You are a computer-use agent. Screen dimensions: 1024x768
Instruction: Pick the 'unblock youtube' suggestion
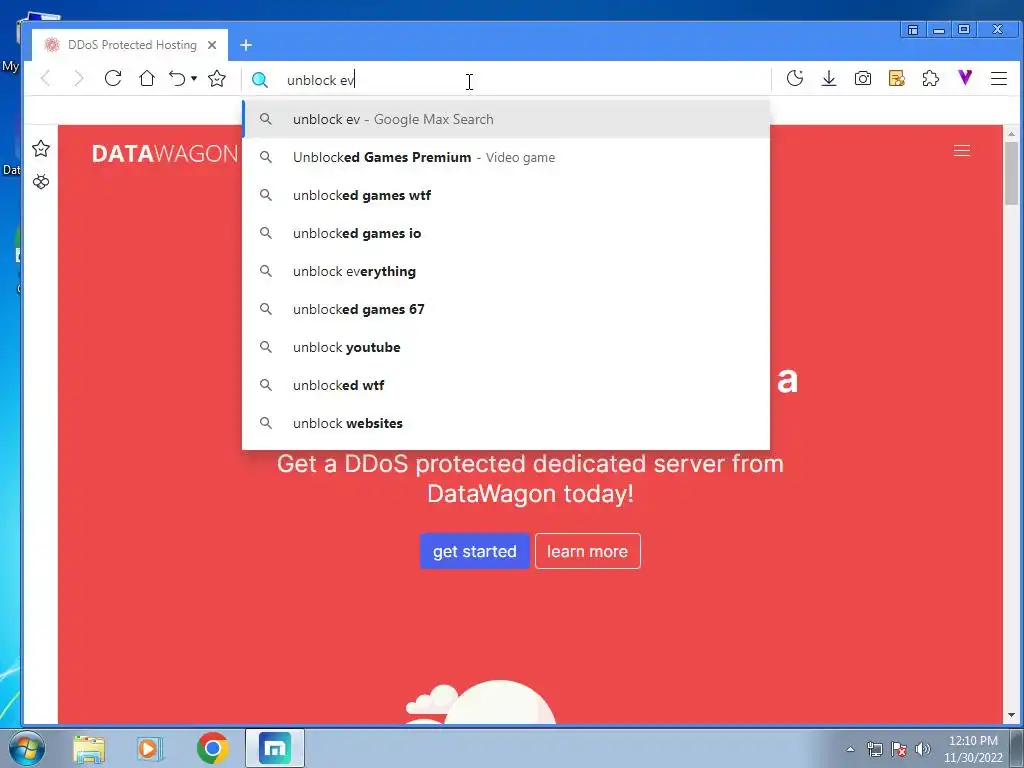tap(506, 347)
